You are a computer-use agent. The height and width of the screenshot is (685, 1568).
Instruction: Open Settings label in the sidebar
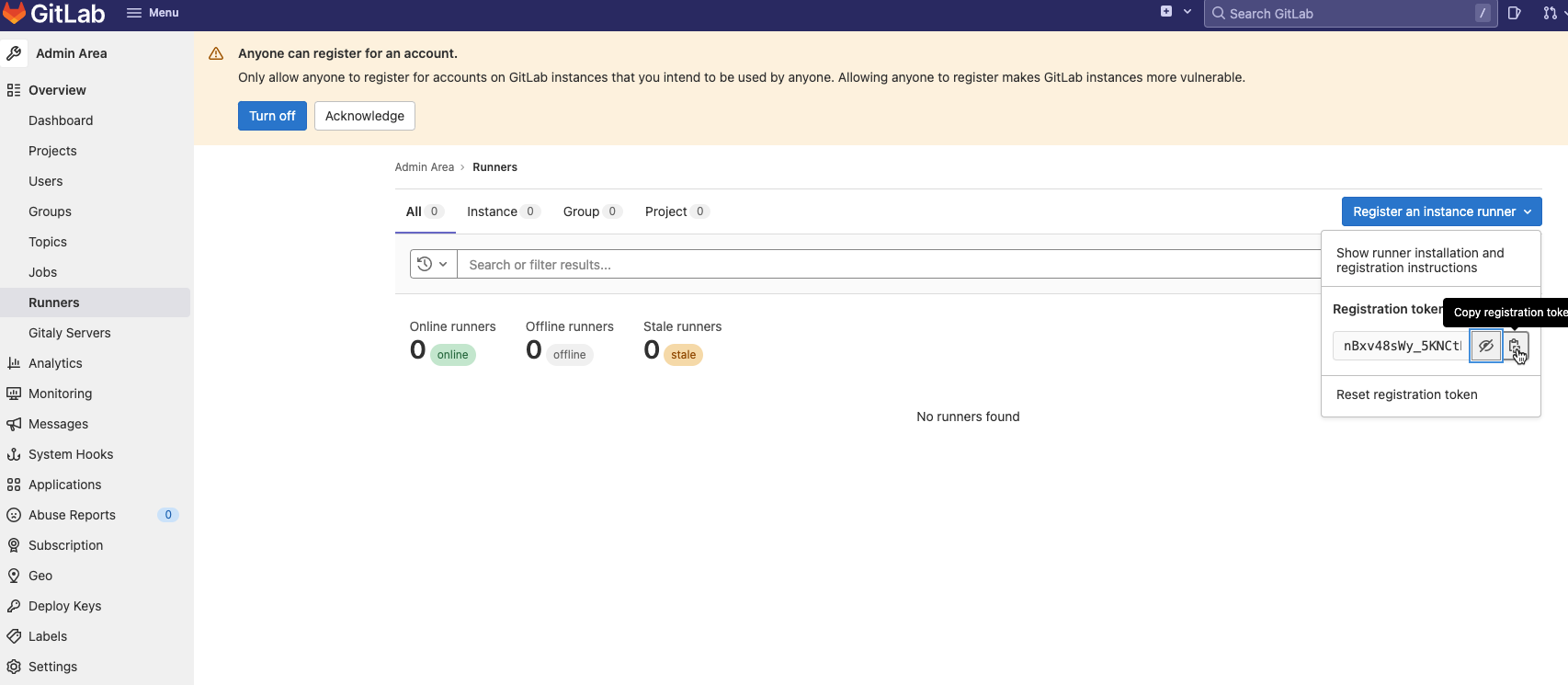52,667
